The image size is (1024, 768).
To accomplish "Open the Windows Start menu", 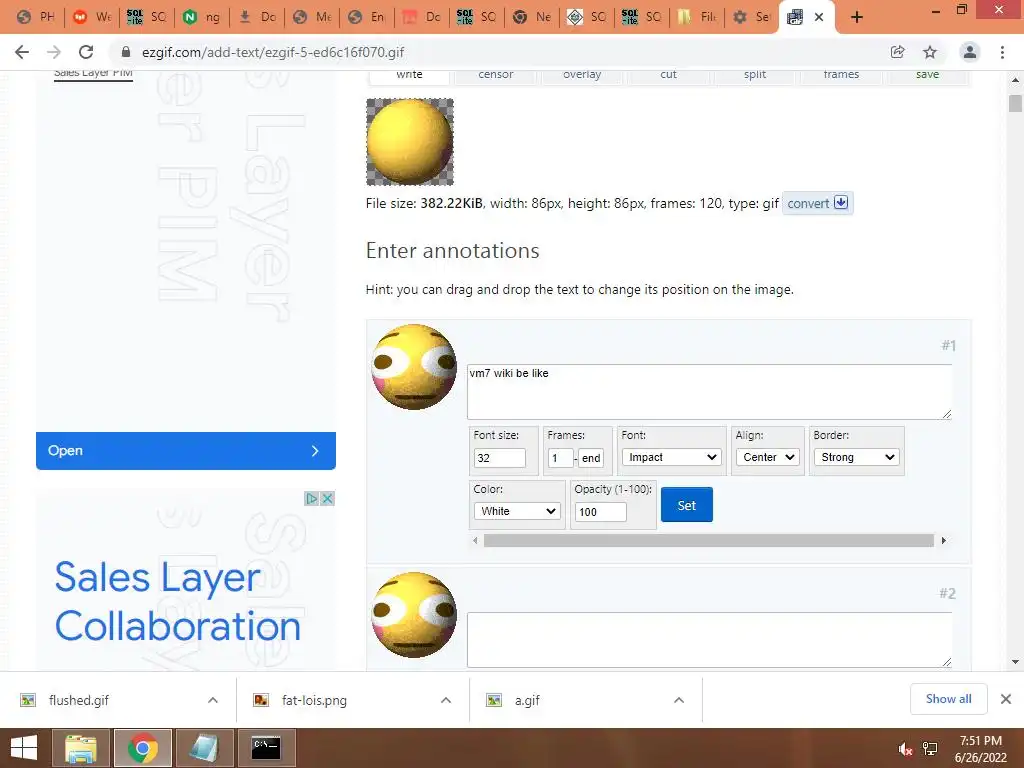I will coord(24,748).
